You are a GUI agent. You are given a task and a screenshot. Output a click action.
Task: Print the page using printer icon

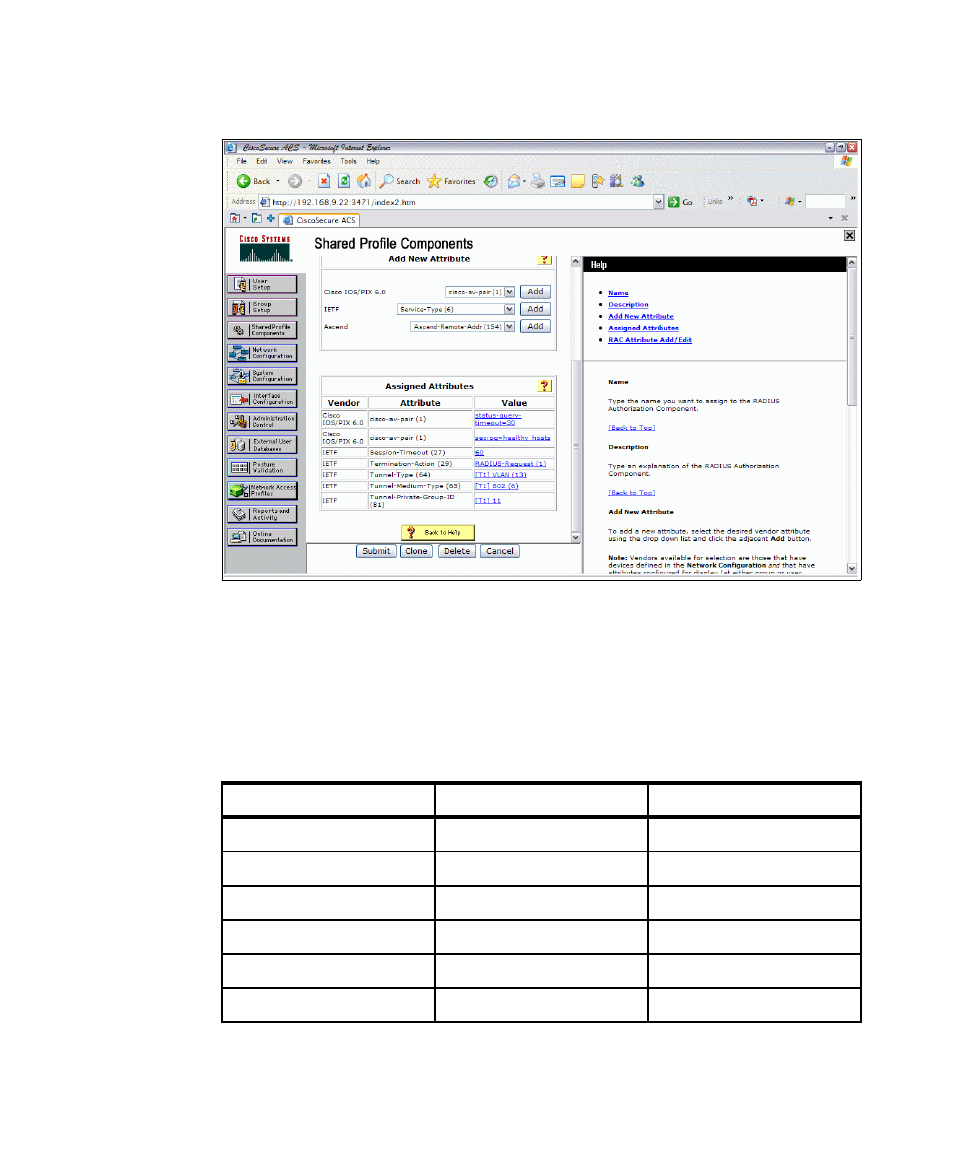click(x=538, y=181)
